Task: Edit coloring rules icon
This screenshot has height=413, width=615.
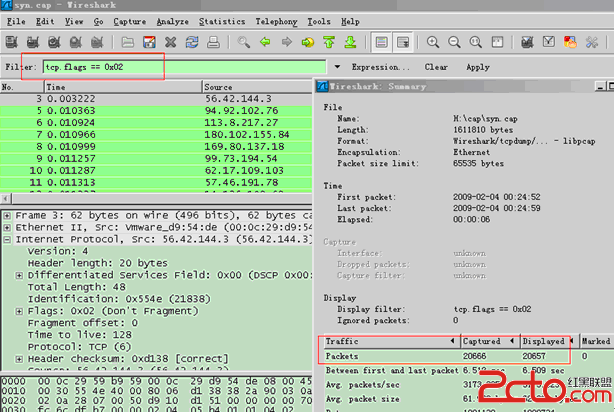Action: (570, 42)
